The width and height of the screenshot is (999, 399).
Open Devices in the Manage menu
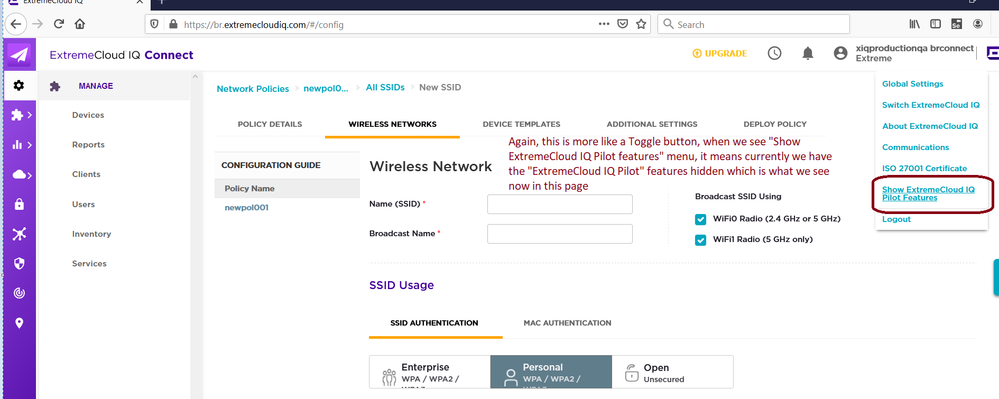coord(88,115)
